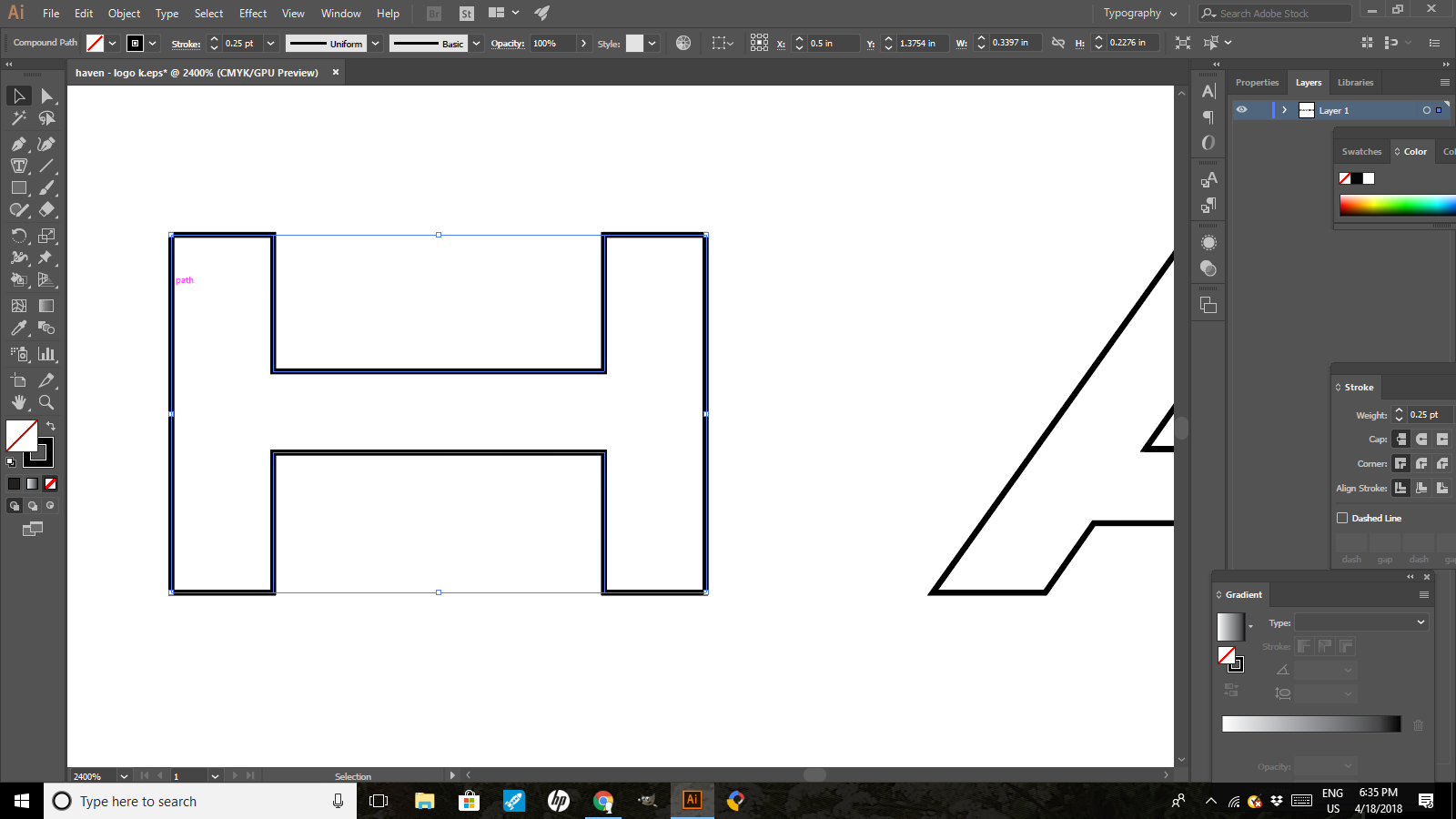The width and height of the screenshot is (1456, 819).
Task: Select the Line Segment tool
Action: tap(46, 166)
